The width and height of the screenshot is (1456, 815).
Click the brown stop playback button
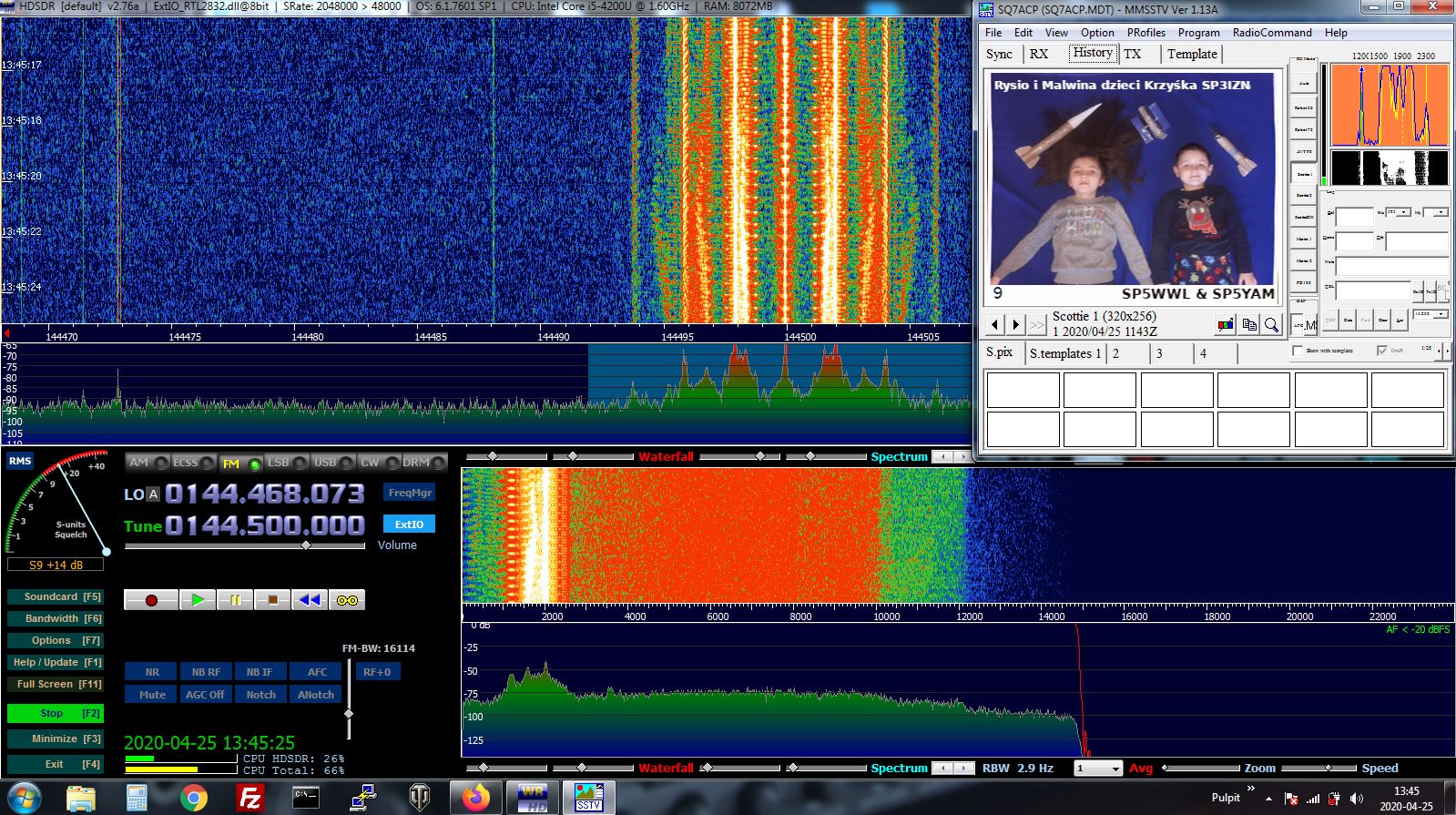point(272,600)
